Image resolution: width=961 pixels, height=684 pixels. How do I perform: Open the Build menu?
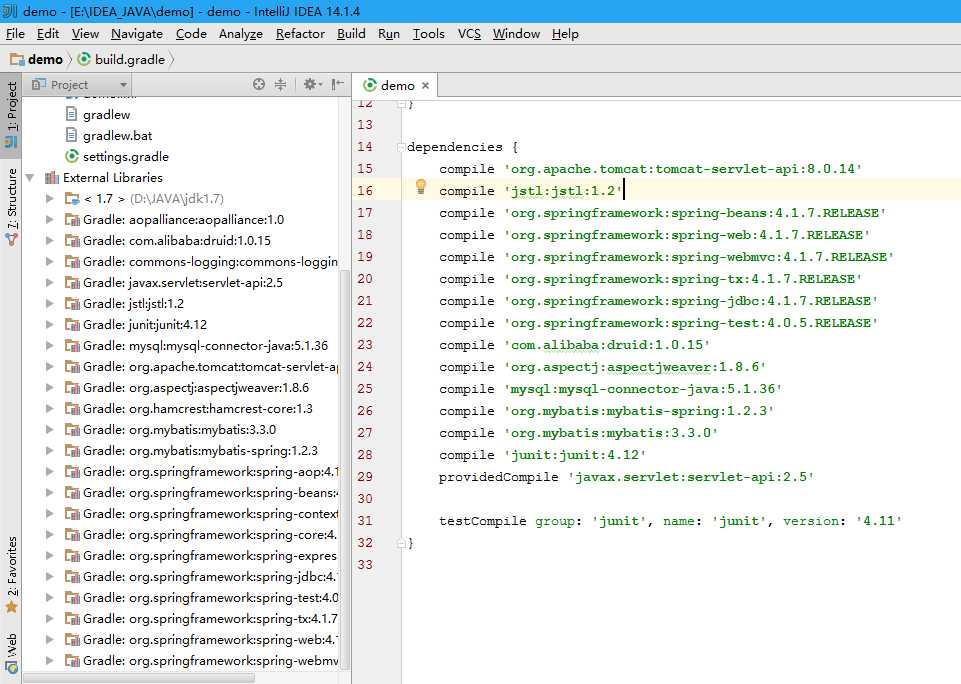[x=351, y=34]
